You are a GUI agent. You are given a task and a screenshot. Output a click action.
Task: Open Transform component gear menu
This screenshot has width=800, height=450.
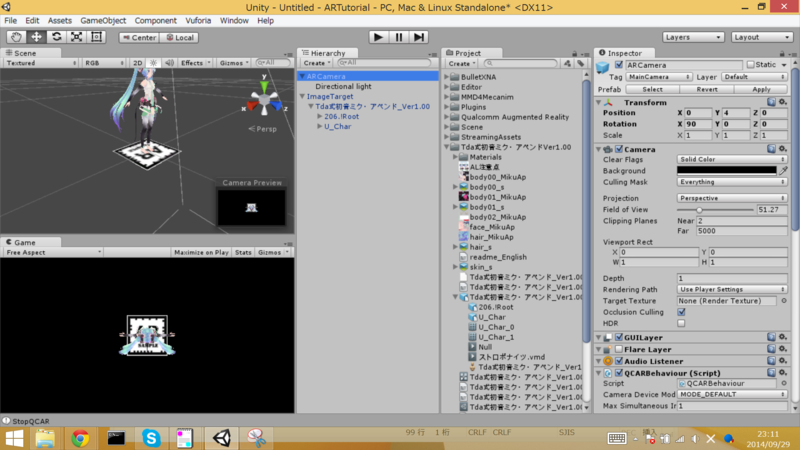(x=783, y=102)
